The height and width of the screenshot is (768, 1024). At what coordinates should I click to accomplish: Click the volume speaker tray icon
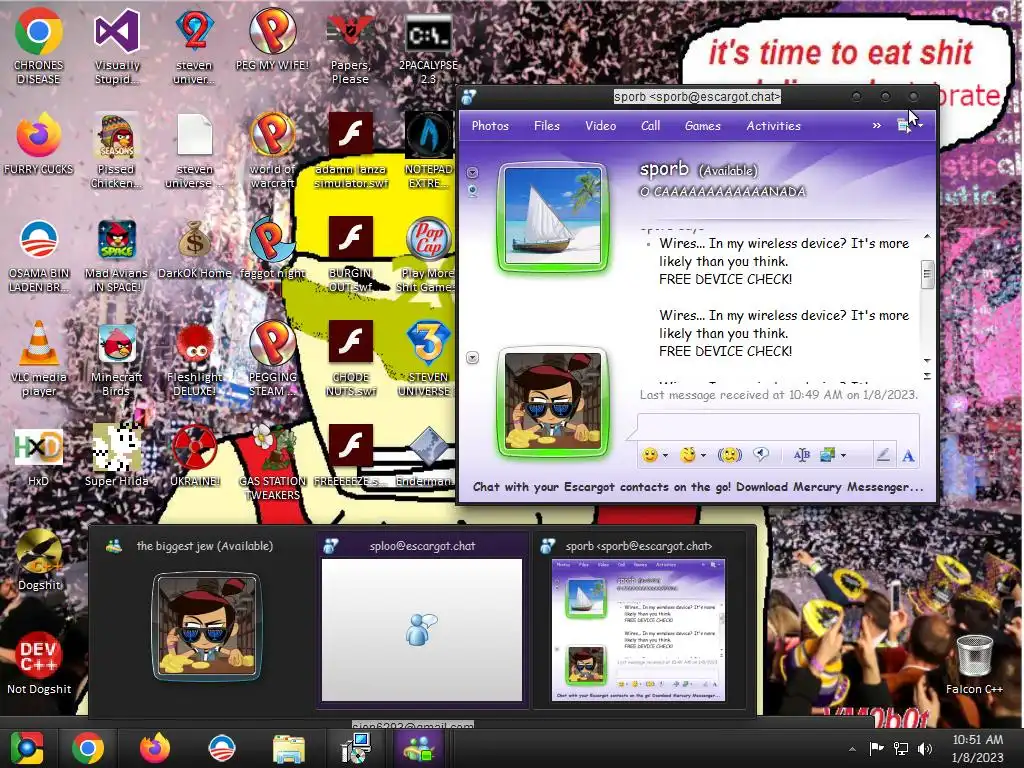click(x=925, y=749)
